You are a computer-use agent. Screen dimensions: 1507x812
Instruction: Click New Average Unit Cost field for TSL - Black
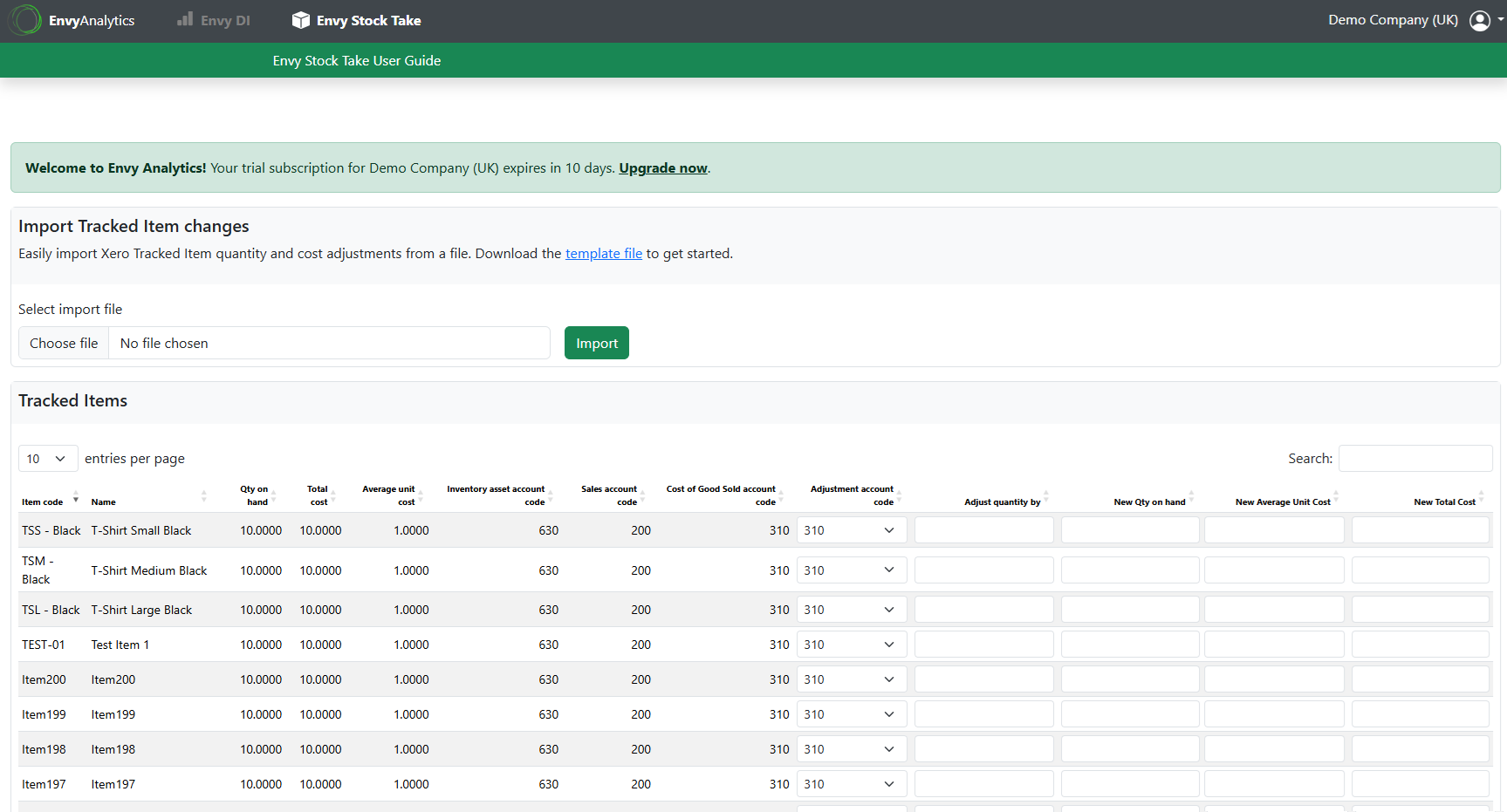coord(1274,610)
